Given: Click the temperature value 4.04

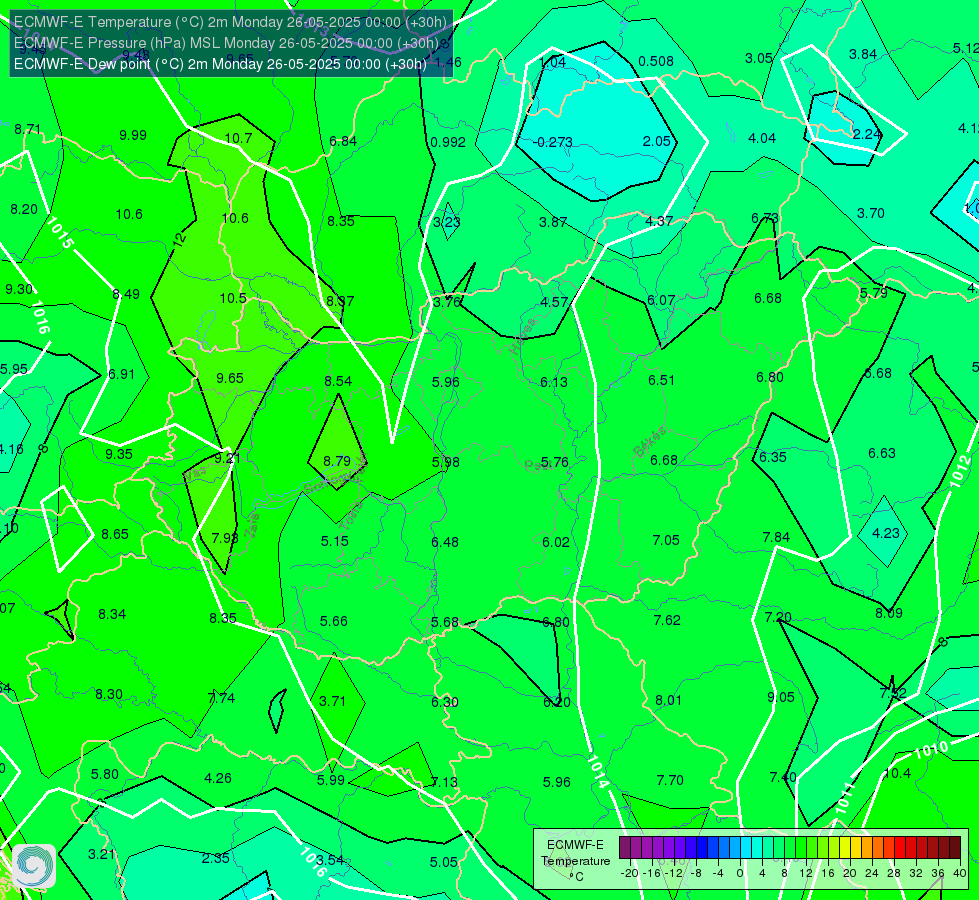Looking at the screenshot, I should (x=762, y=138).
